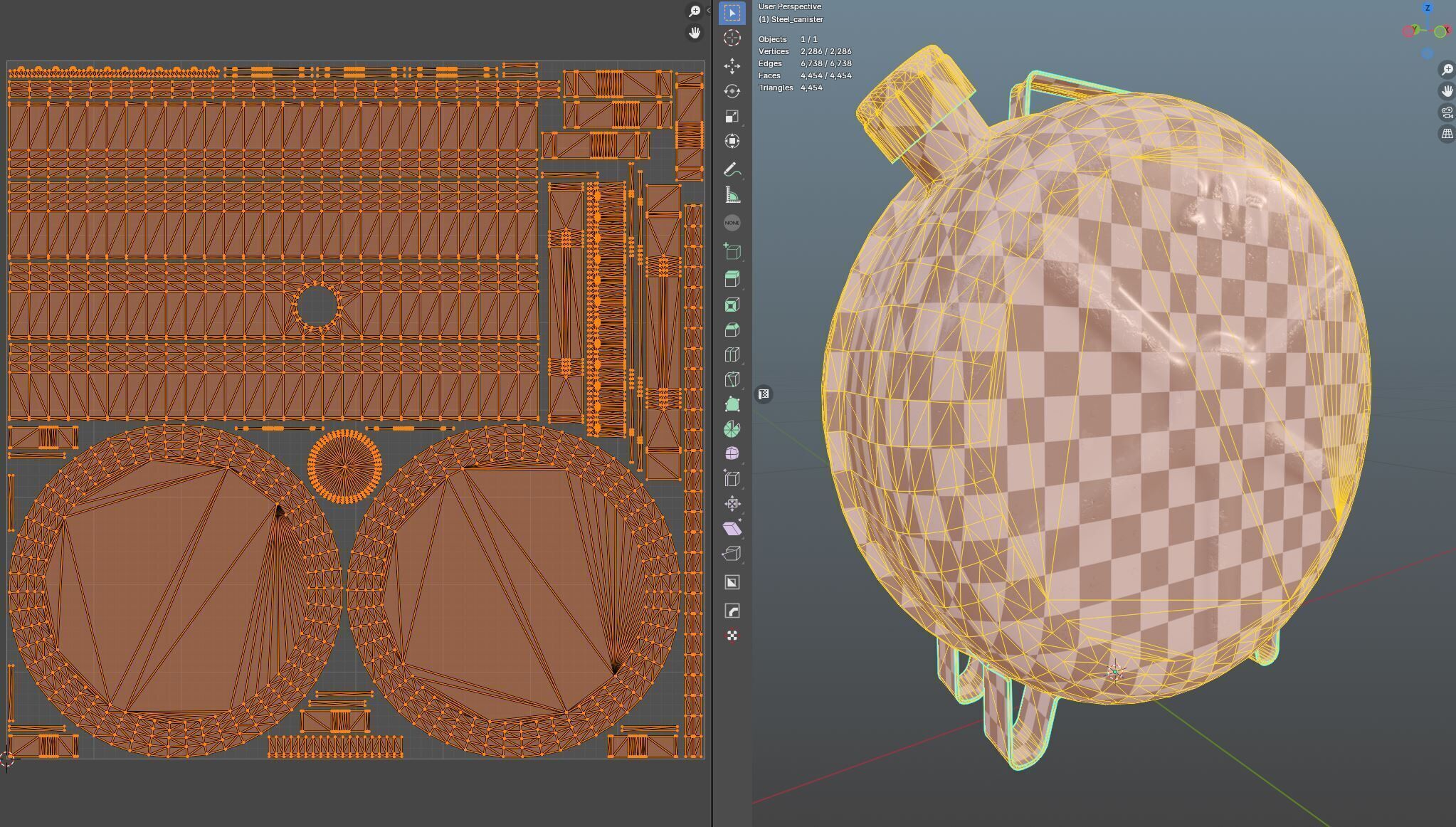Activate the Annotate pencil tool
The image size is (1456, 827).
click(x=732, y=169)
